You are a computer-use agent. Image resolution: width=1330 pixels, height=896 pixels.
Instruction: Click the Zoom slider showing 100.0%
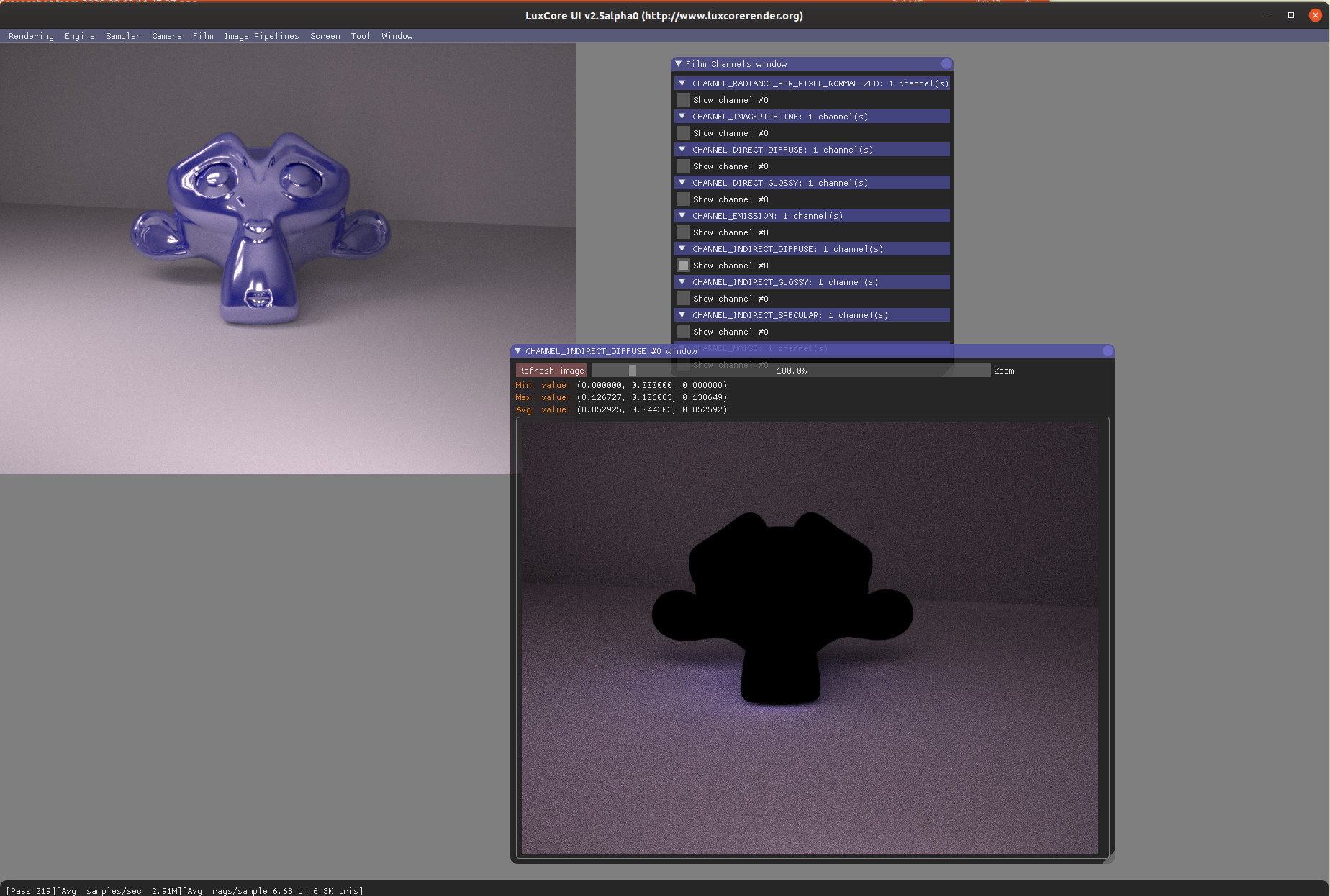point(790,371)
